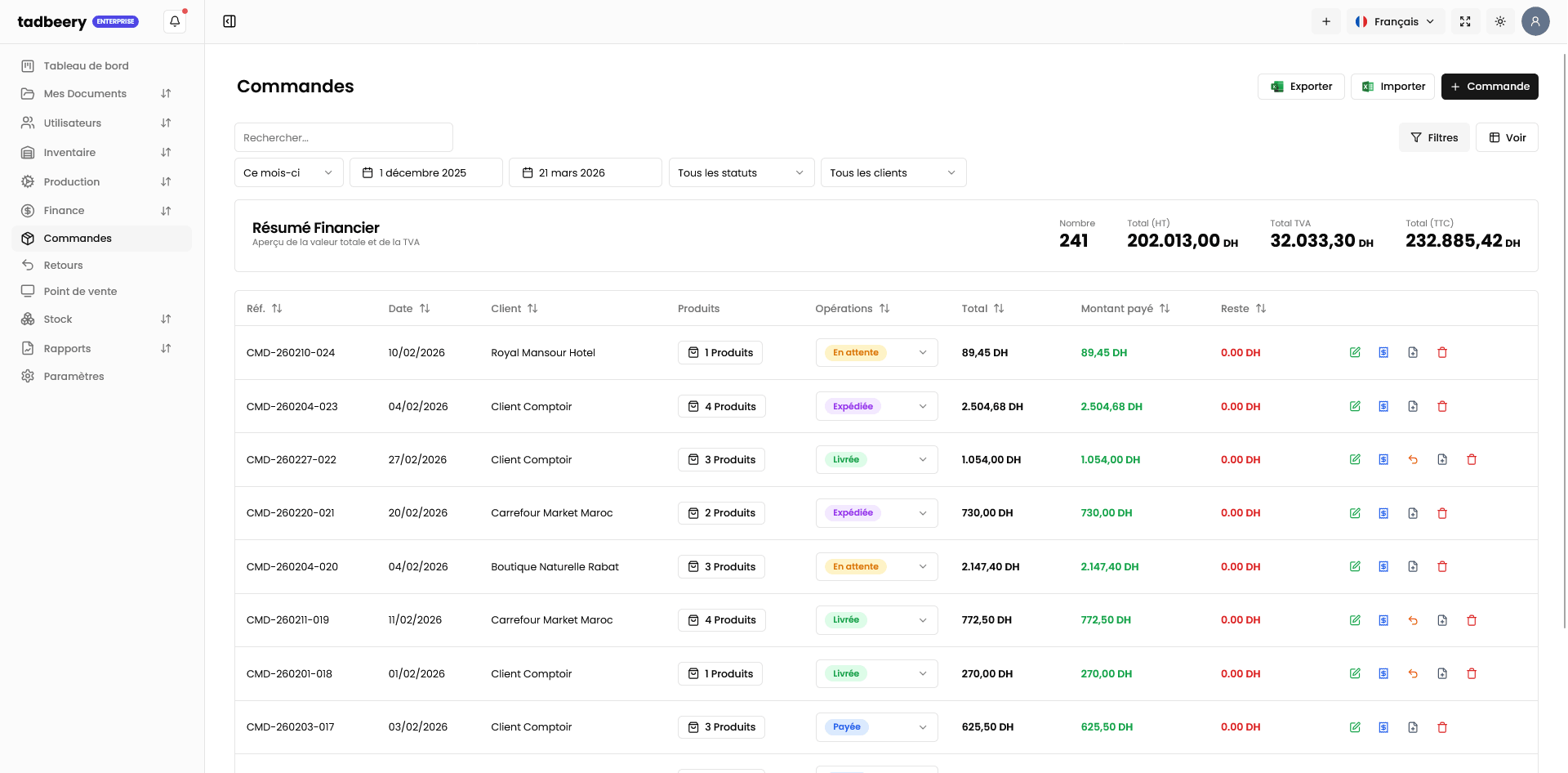Open Paramètres settings
This screenshot has width=1568, height=773.
click(x=102, y=376)
